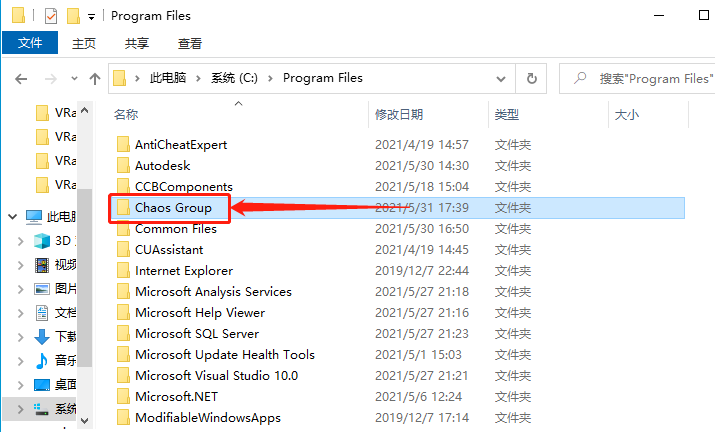Click the documents icon in sidebar
715x432 pixels.
[x=42, y=313]
